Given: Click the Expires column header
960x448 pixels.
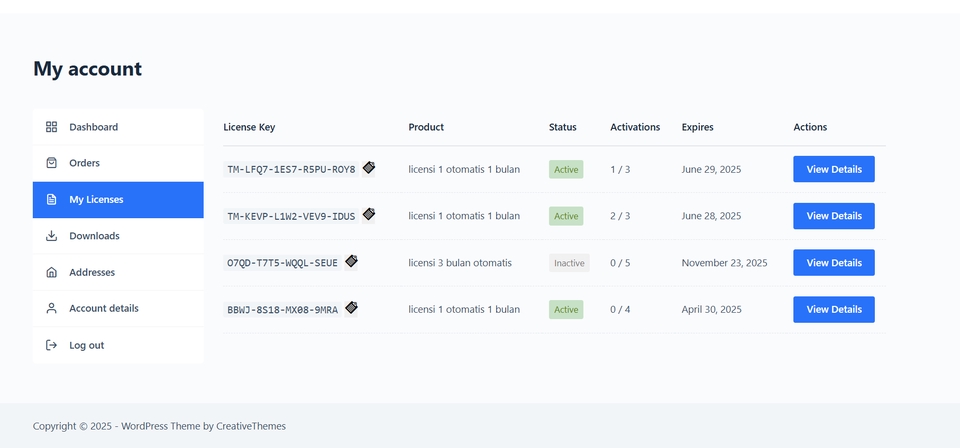Looking at the screenshot, I should pos(697,127).
